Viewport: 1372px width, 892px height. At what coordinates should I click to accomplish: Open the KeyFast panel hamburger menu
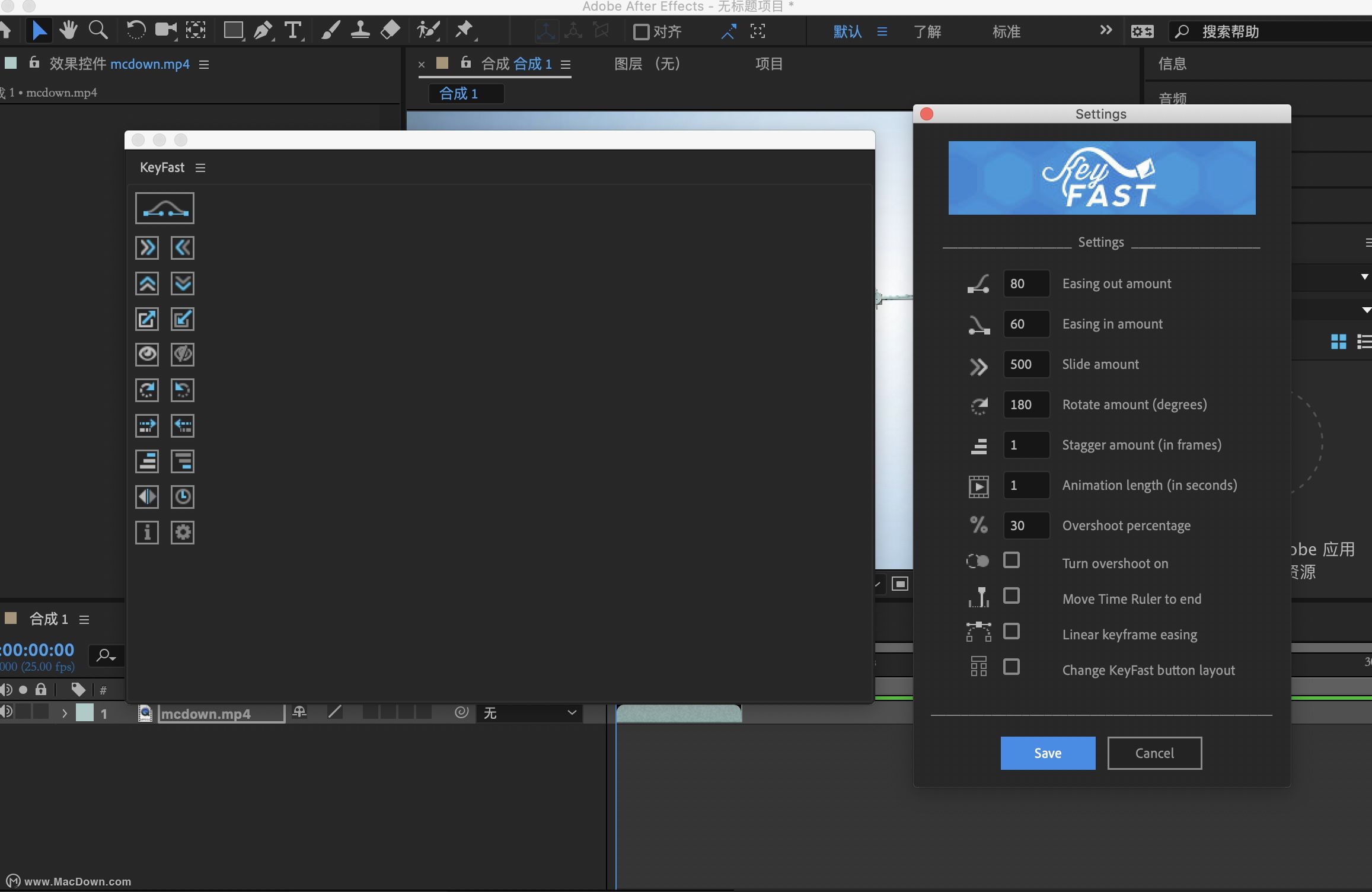pyautogui.click(x=200, y=167)
